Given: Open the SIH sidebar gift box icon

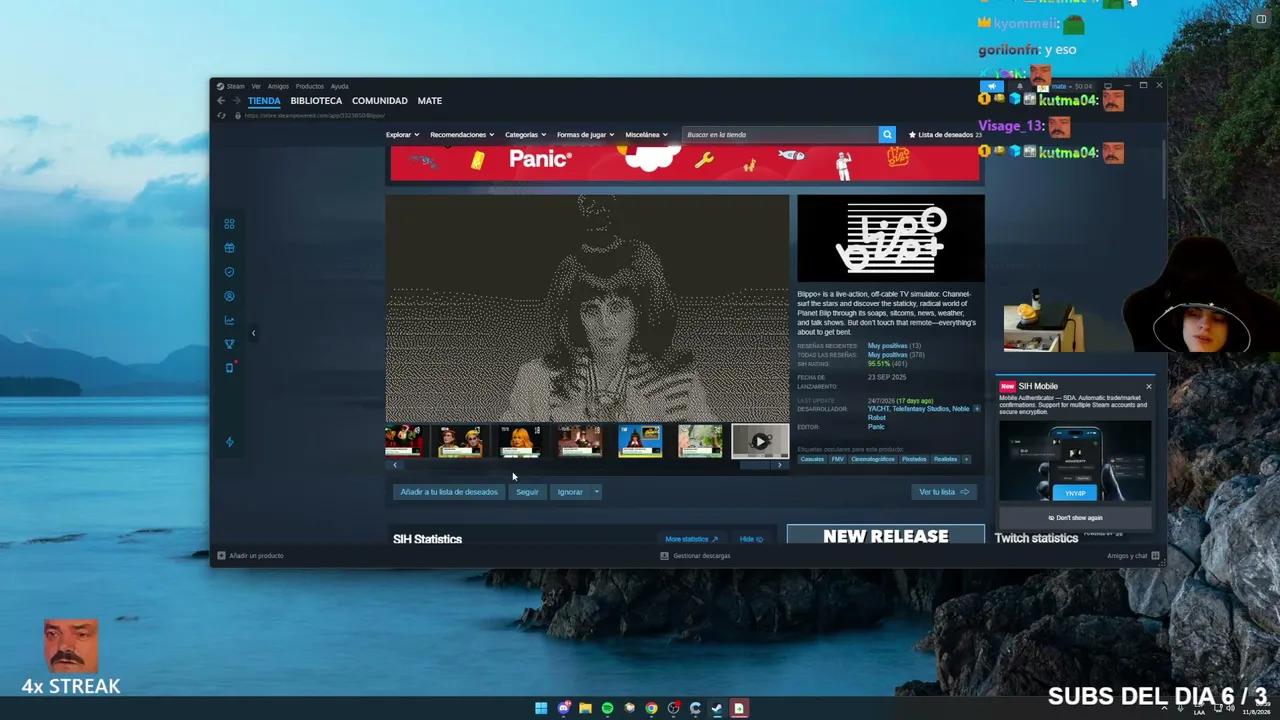Looking at the screenshot, I should [229, 248].
